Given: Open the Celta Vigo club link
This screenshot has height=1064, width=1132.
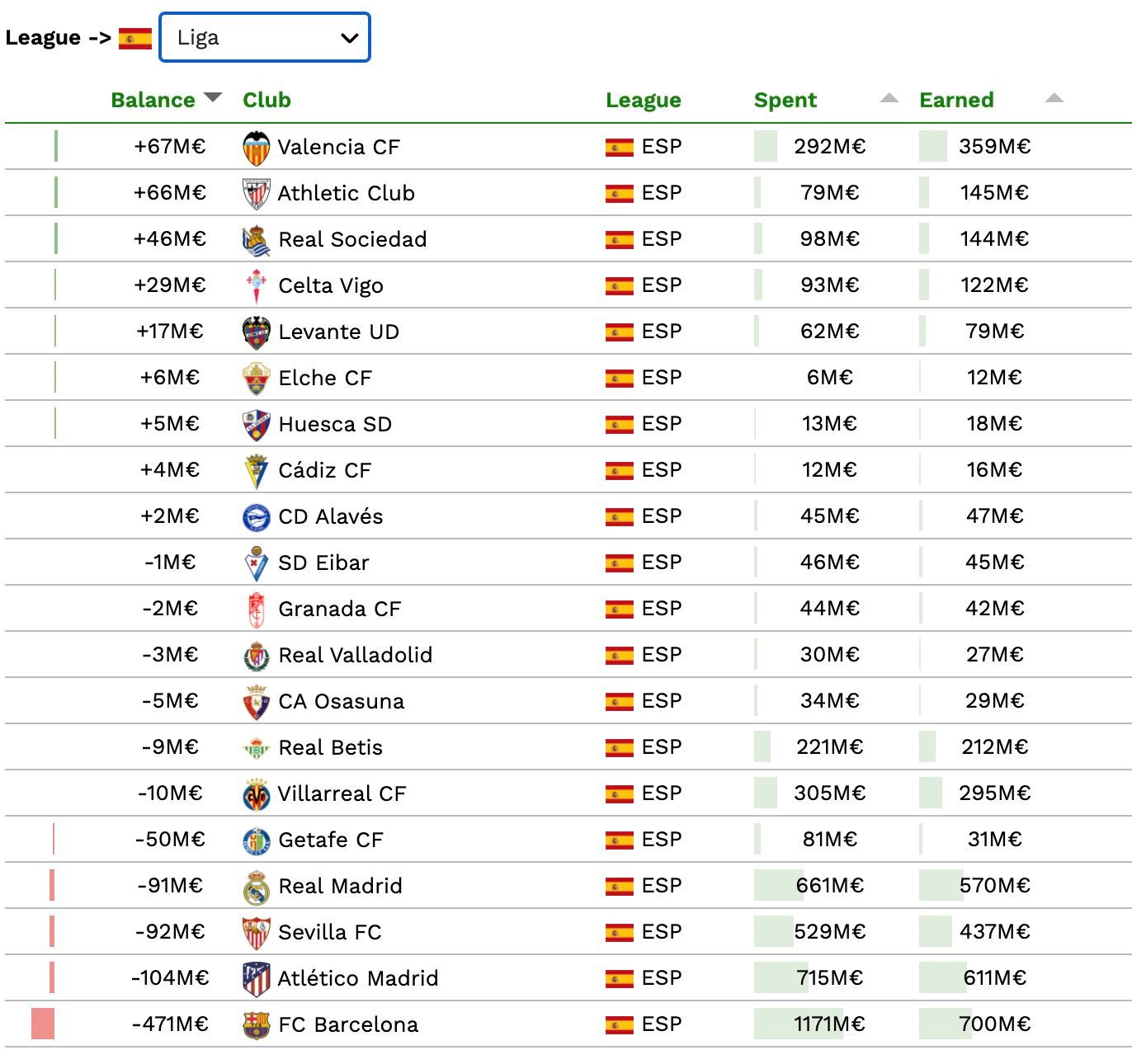Looking at the screenshot, I should [x=330, y=285].
